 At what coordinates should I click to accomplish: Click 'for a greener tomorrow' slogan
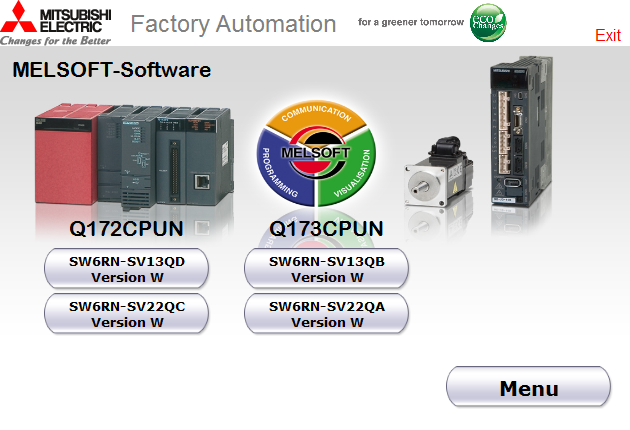[411, 22]
